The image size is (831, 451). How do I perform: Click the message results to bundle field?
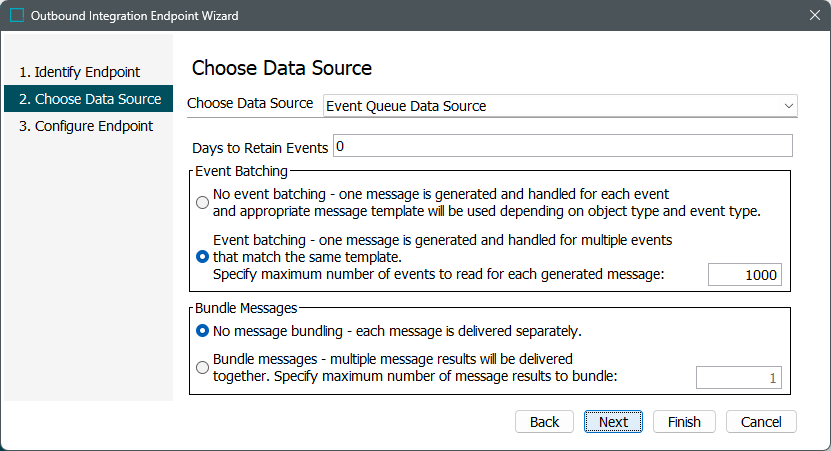(739, 378)
